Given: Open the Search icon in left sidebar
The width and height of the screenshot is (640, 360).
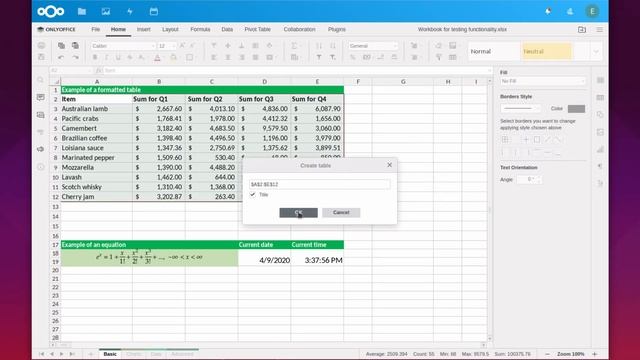Looking at the screenshot, I should pos(41,80).
